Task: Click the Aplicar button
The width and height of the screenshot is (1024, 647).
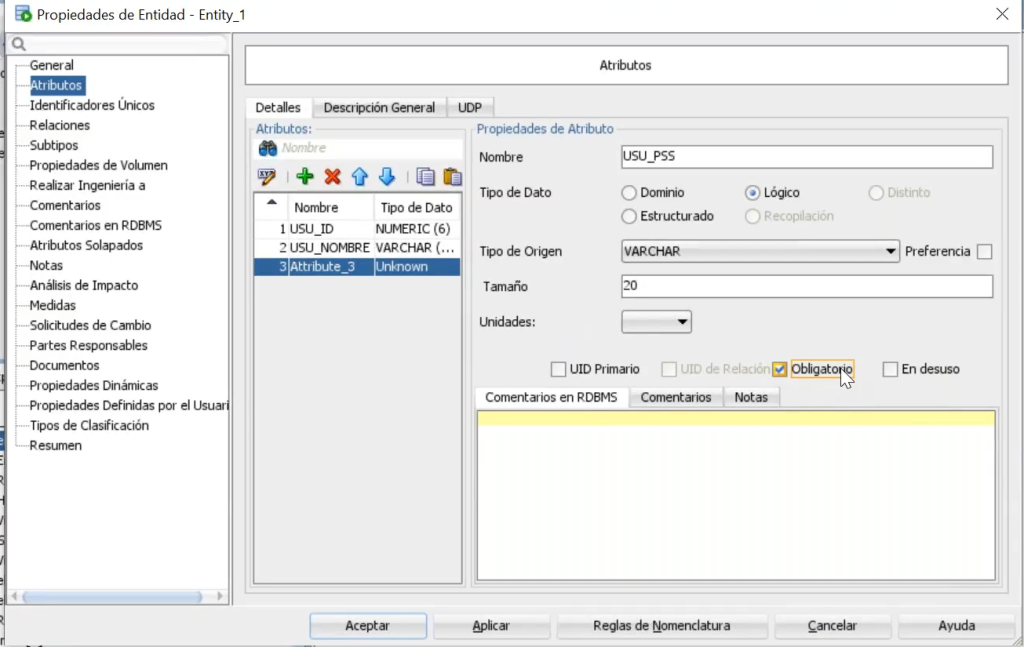Action: pyautogui.click(x=491, y=625)
